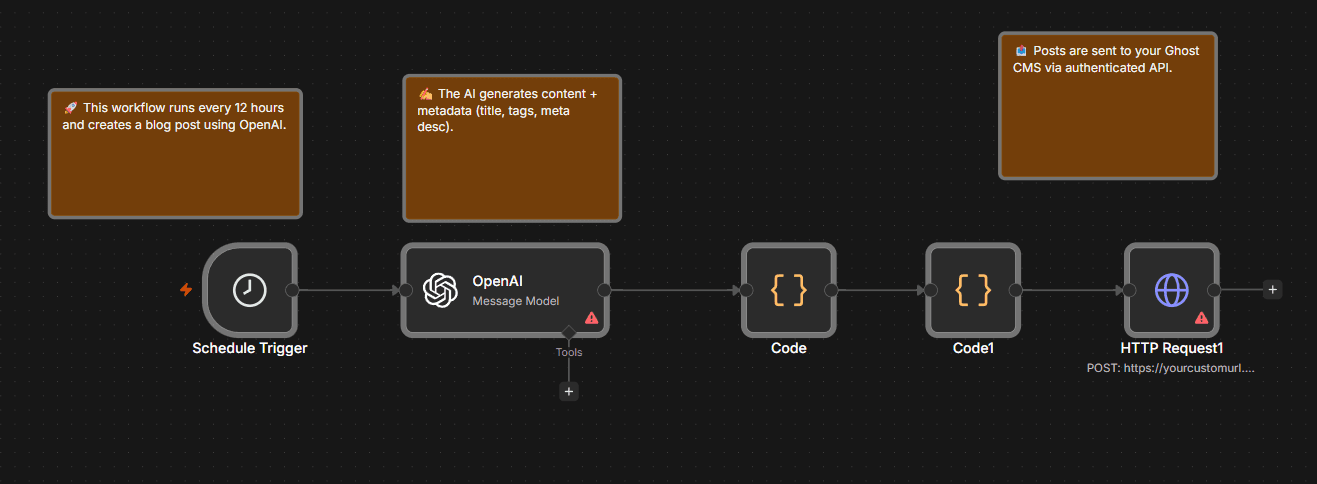1317x484 pixels.
Task: Click the 'POST: https://yourcustomurl....' subtitle
Action: coord(1171,368)
